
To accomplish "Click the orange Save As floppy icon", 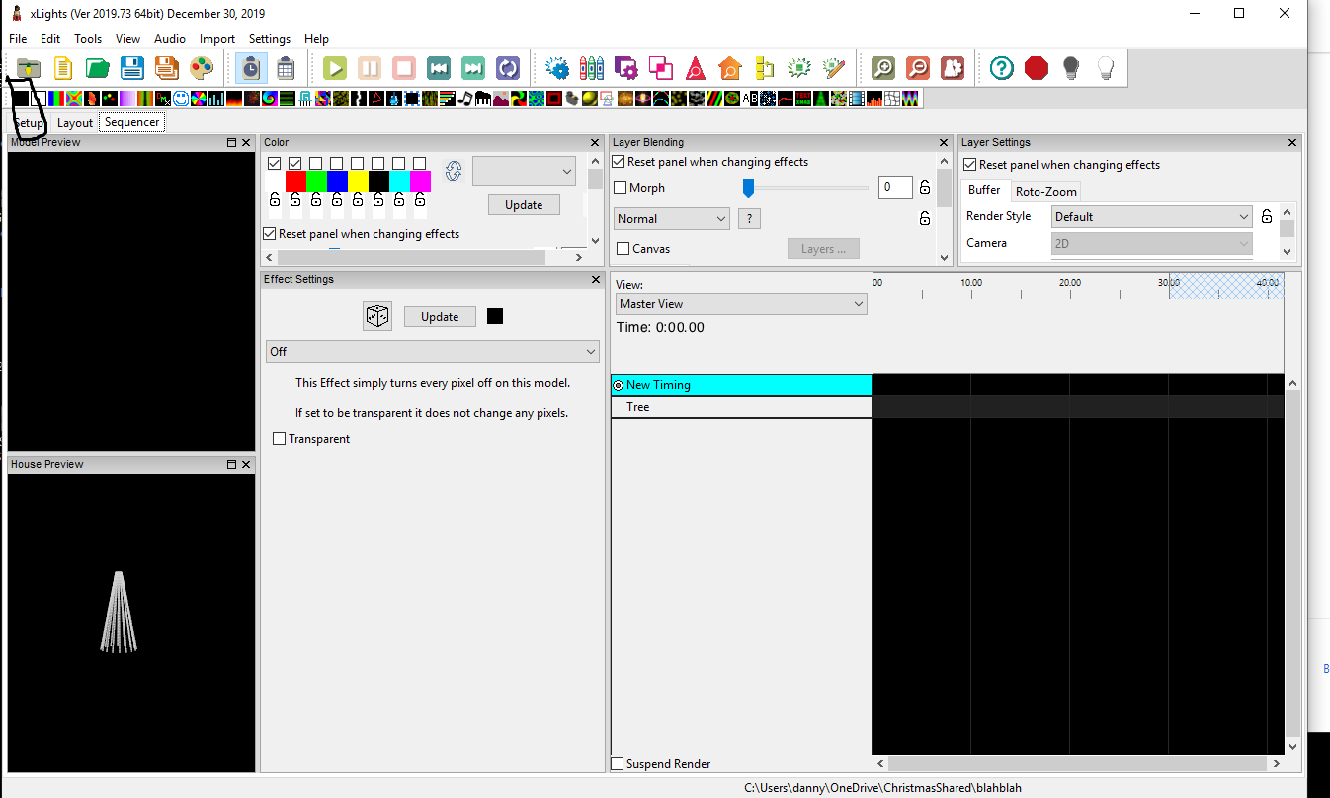I will coord(167,68).
